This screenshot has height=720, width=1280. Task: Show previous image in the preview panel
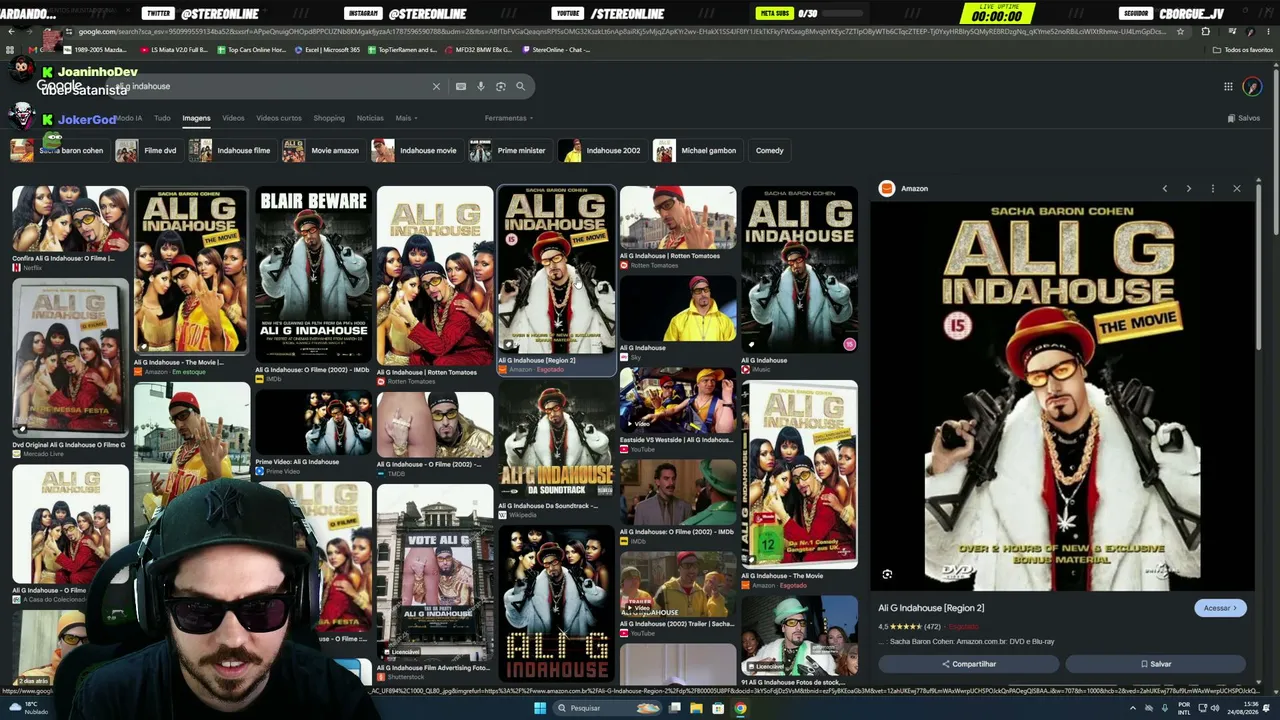coord(1165,189)
